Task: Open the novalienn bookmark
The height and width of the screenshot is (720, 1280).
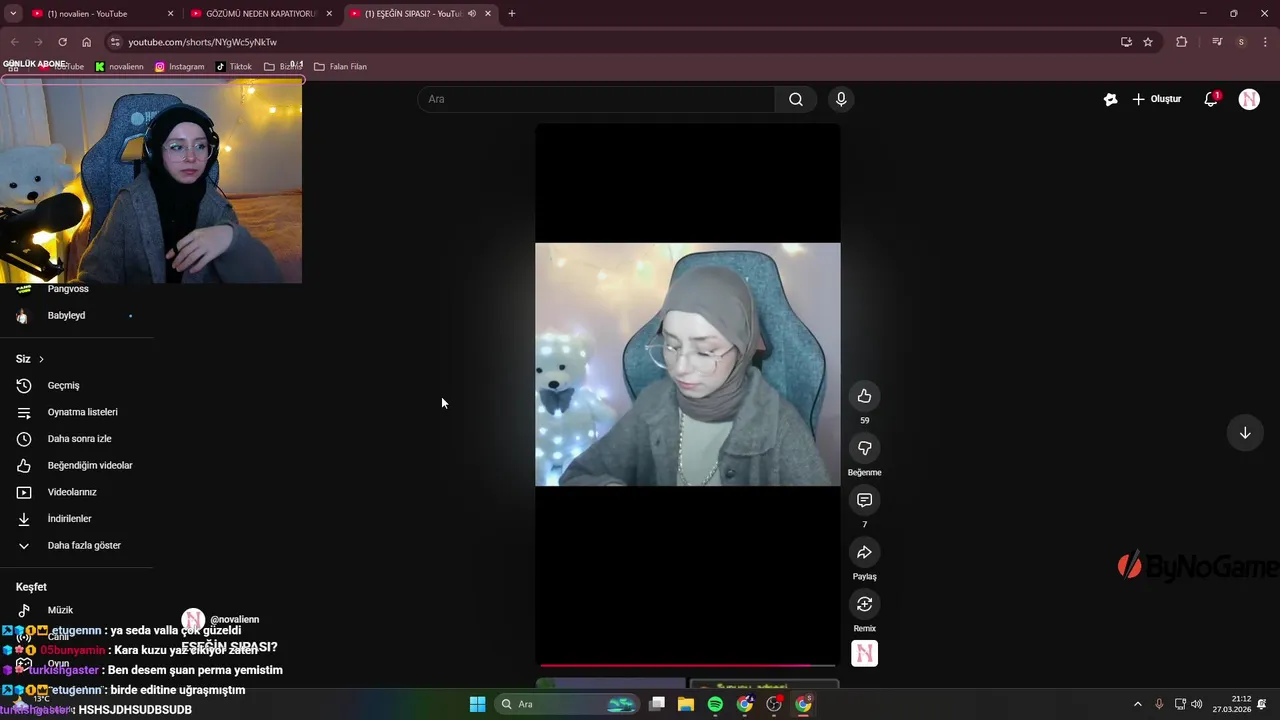Action: coord(119,67)
